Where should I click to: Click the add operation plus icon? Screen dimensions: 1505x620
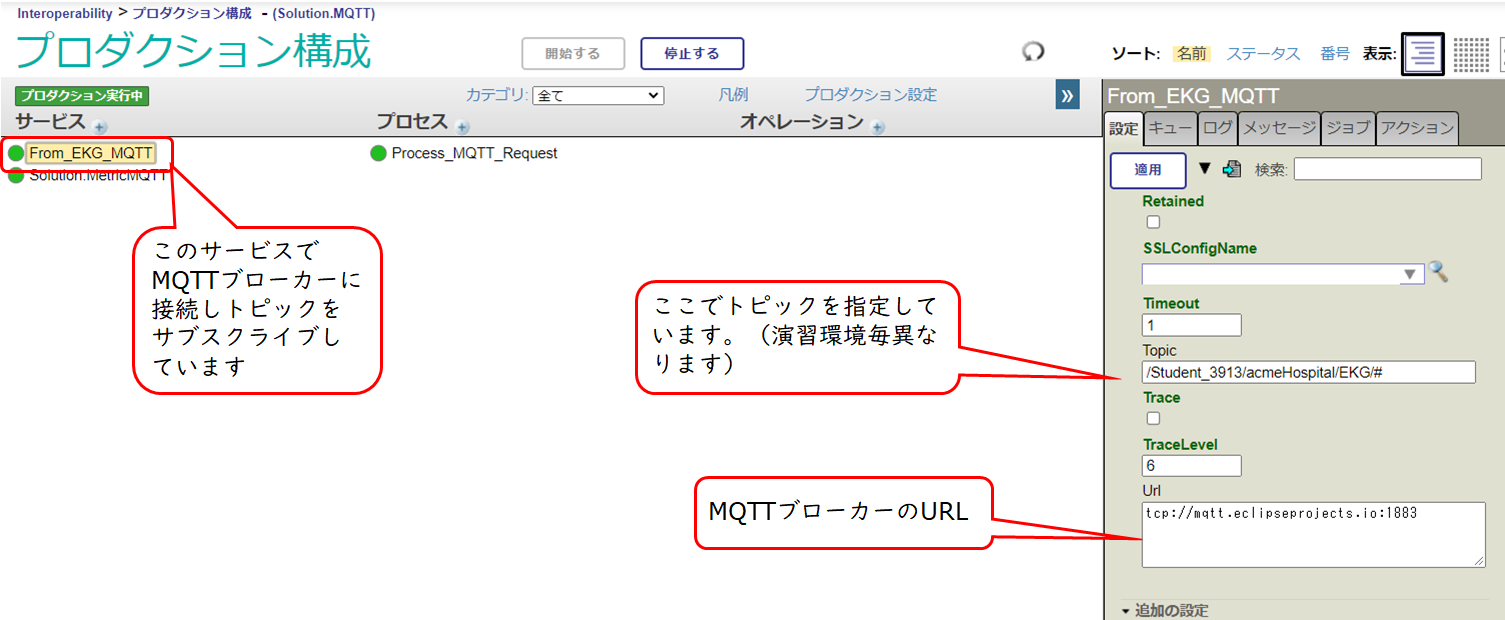pos(877,127)
